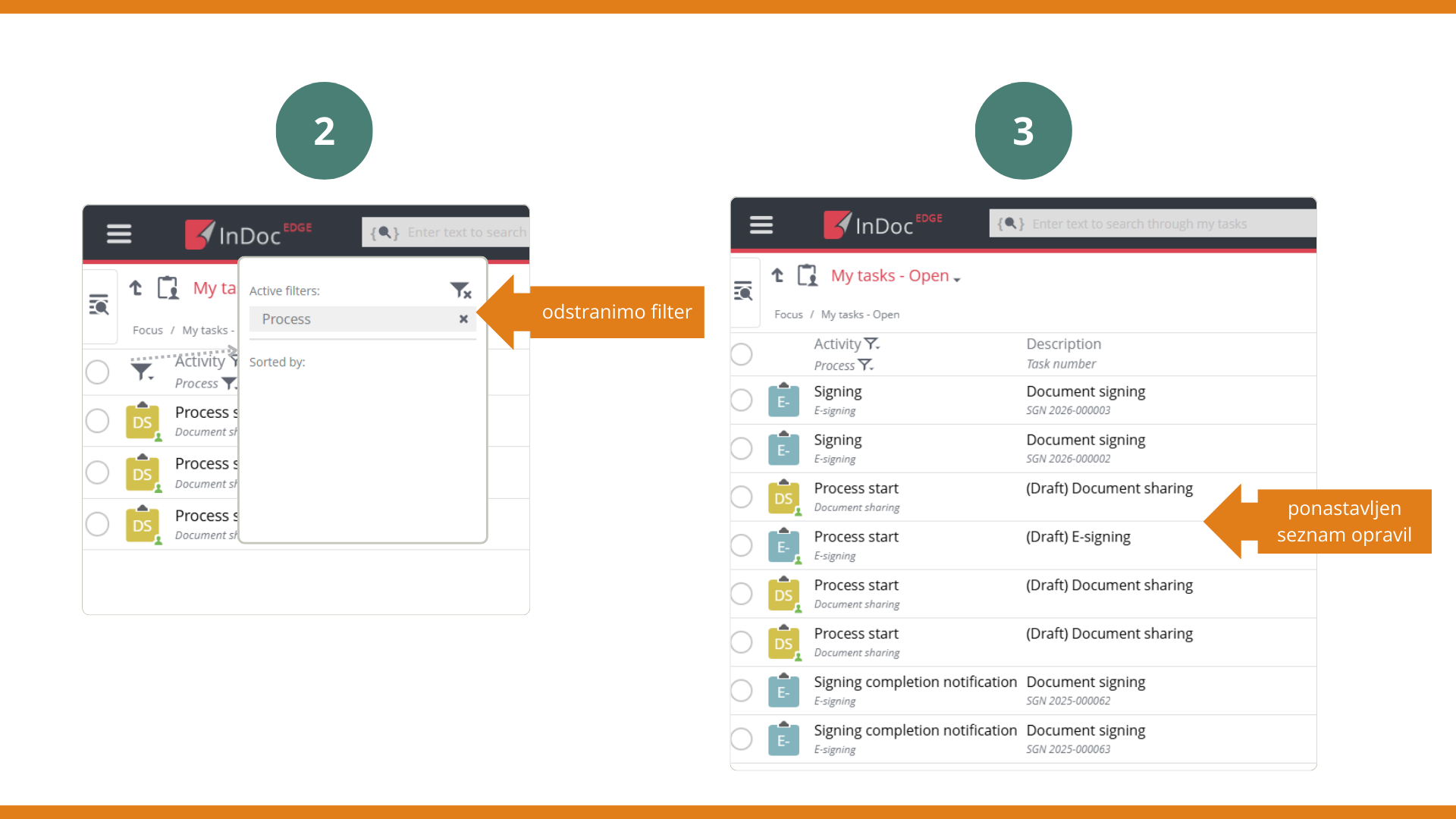This screenshot has height=819, width=1456.
Task: Click the Process column filter funnel in the right list
Action: [865, 366]
